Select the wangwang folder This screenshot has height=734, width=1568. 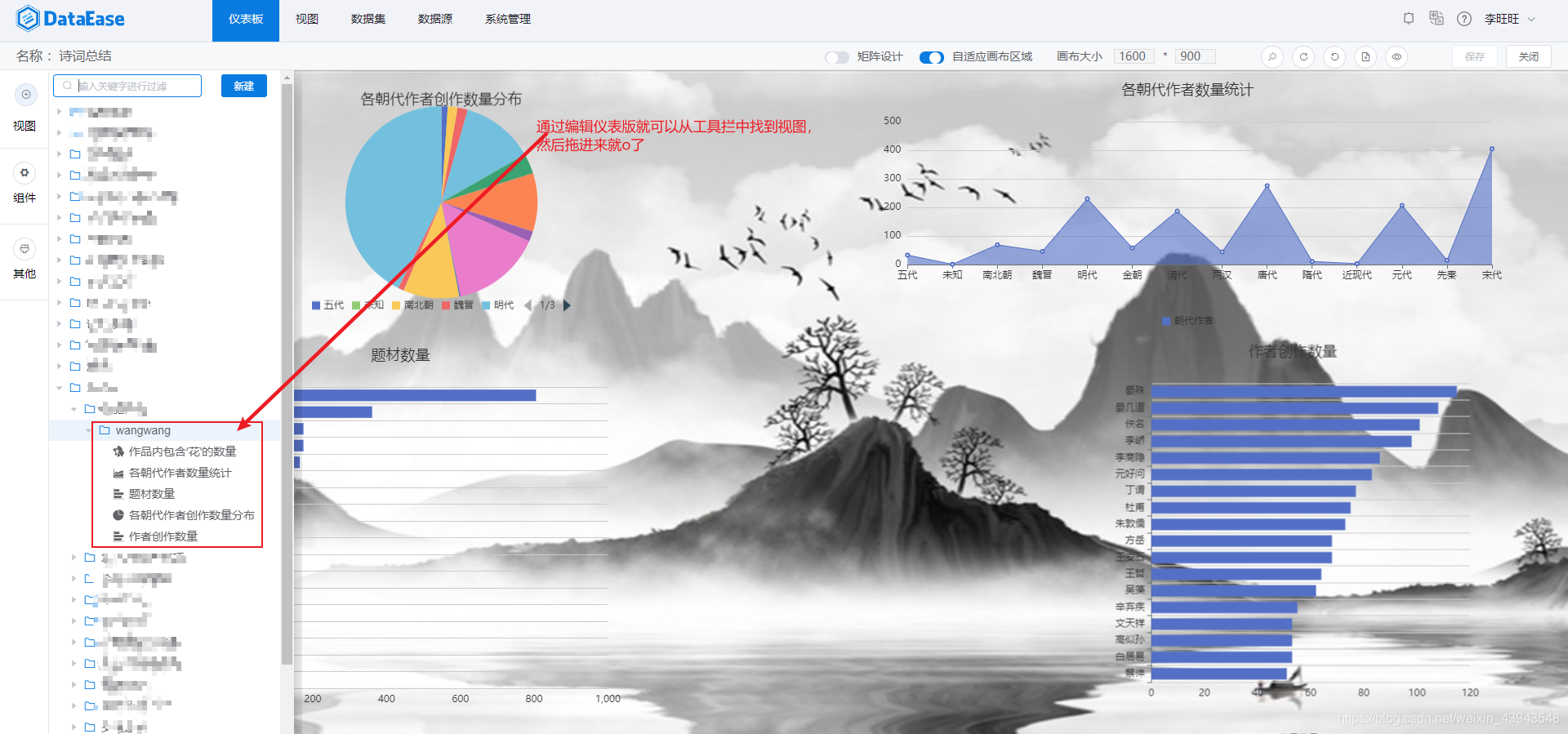(x=143, y=430)
